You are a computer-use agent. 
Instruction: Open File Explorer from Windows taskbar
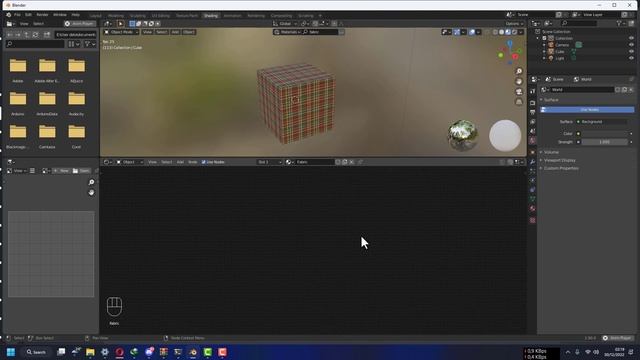pyautogui.click(x=90, y=352)
